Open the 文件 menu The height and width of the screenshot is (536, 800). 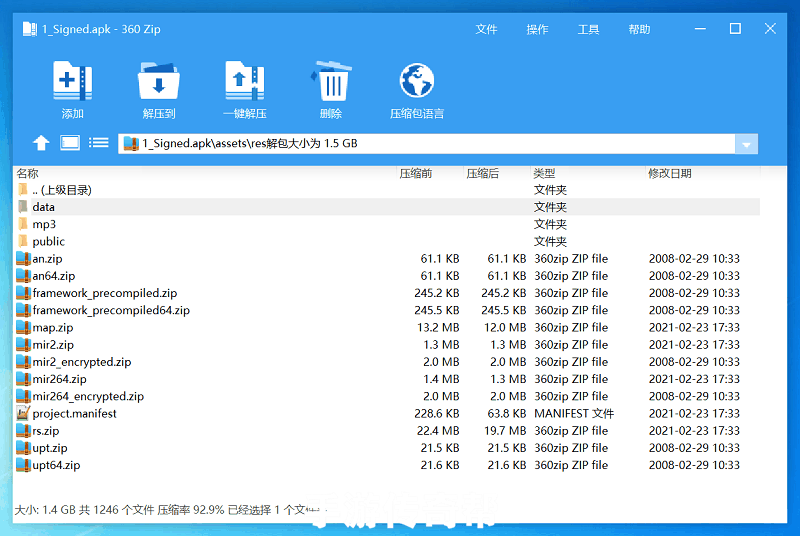[x=486, y=30]
